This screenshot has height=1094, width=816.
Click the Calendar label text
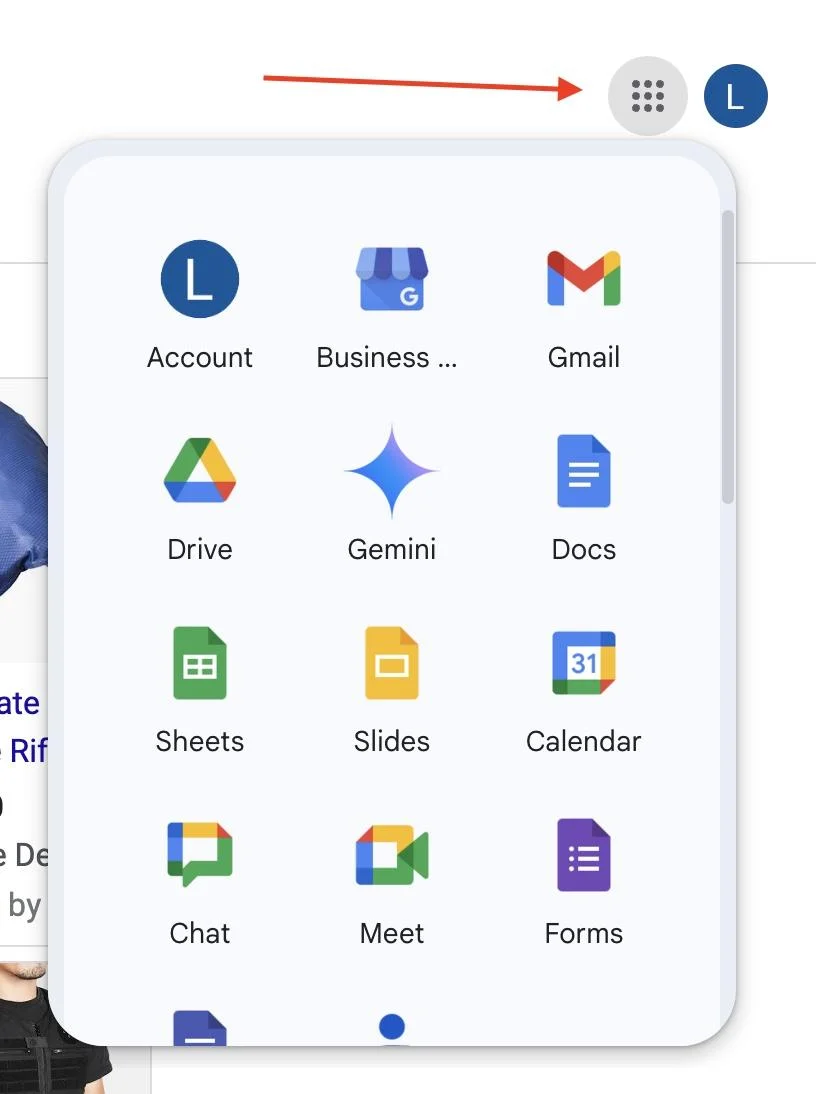pyautogui.click(x=584, y=741)
